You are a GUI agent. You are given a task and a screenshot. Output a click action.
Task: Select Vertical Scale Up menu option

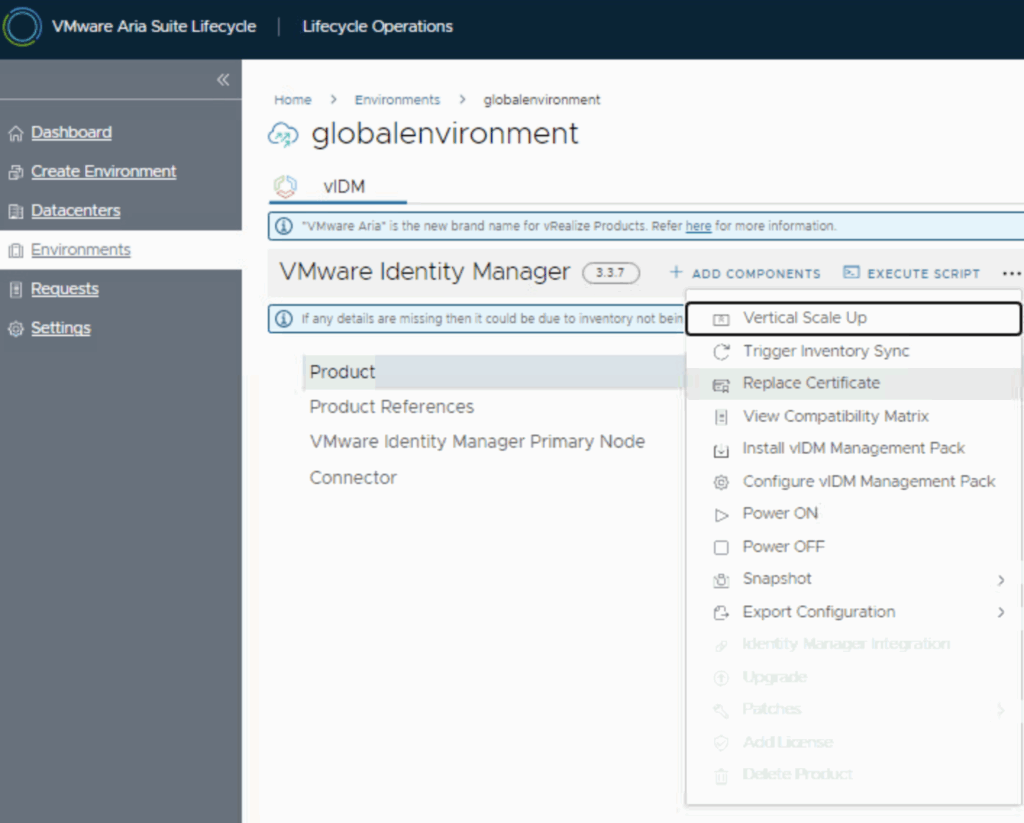[x=804, y=318]
